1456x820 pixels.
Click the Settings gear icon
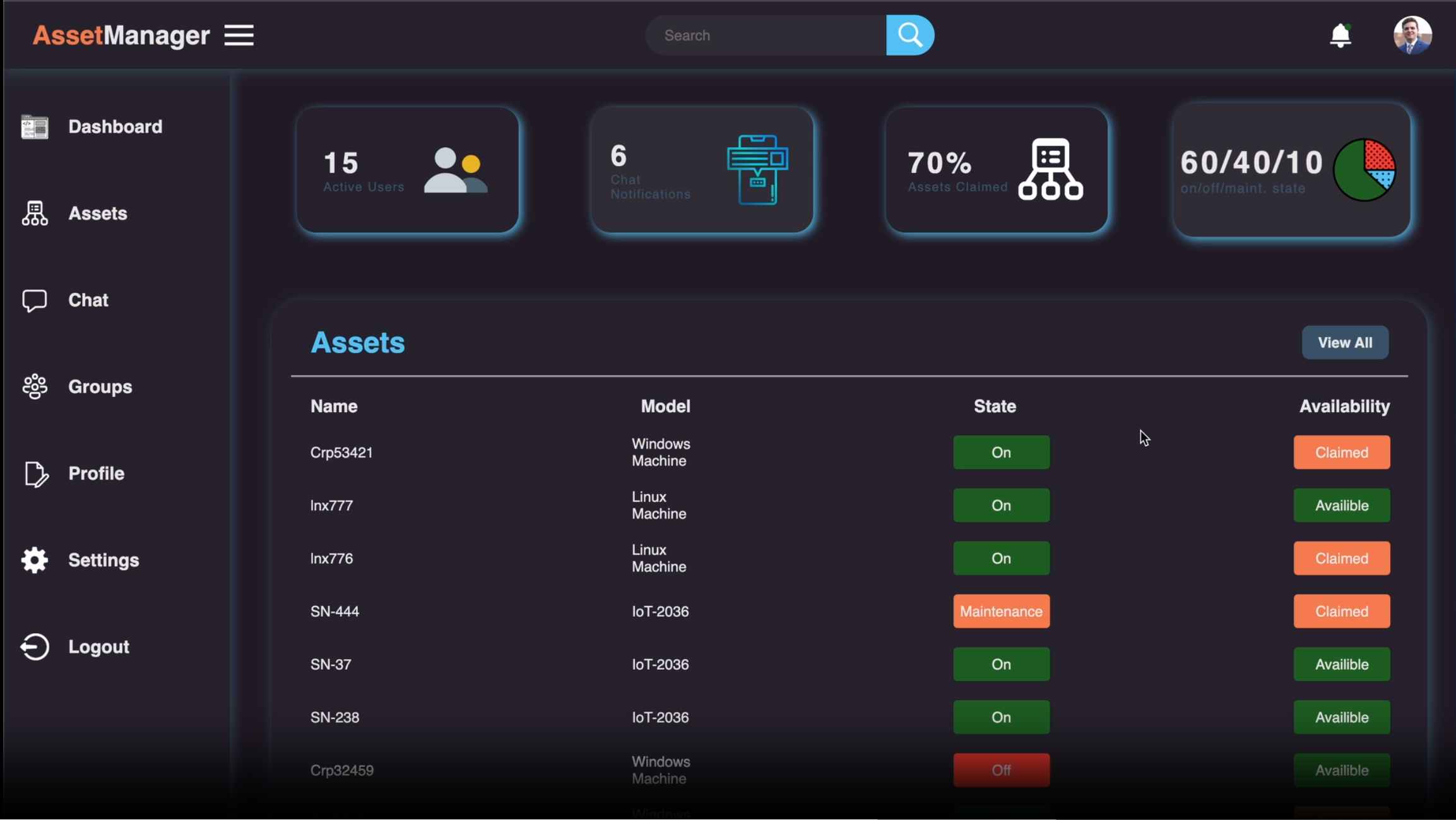tap(35, 560)
